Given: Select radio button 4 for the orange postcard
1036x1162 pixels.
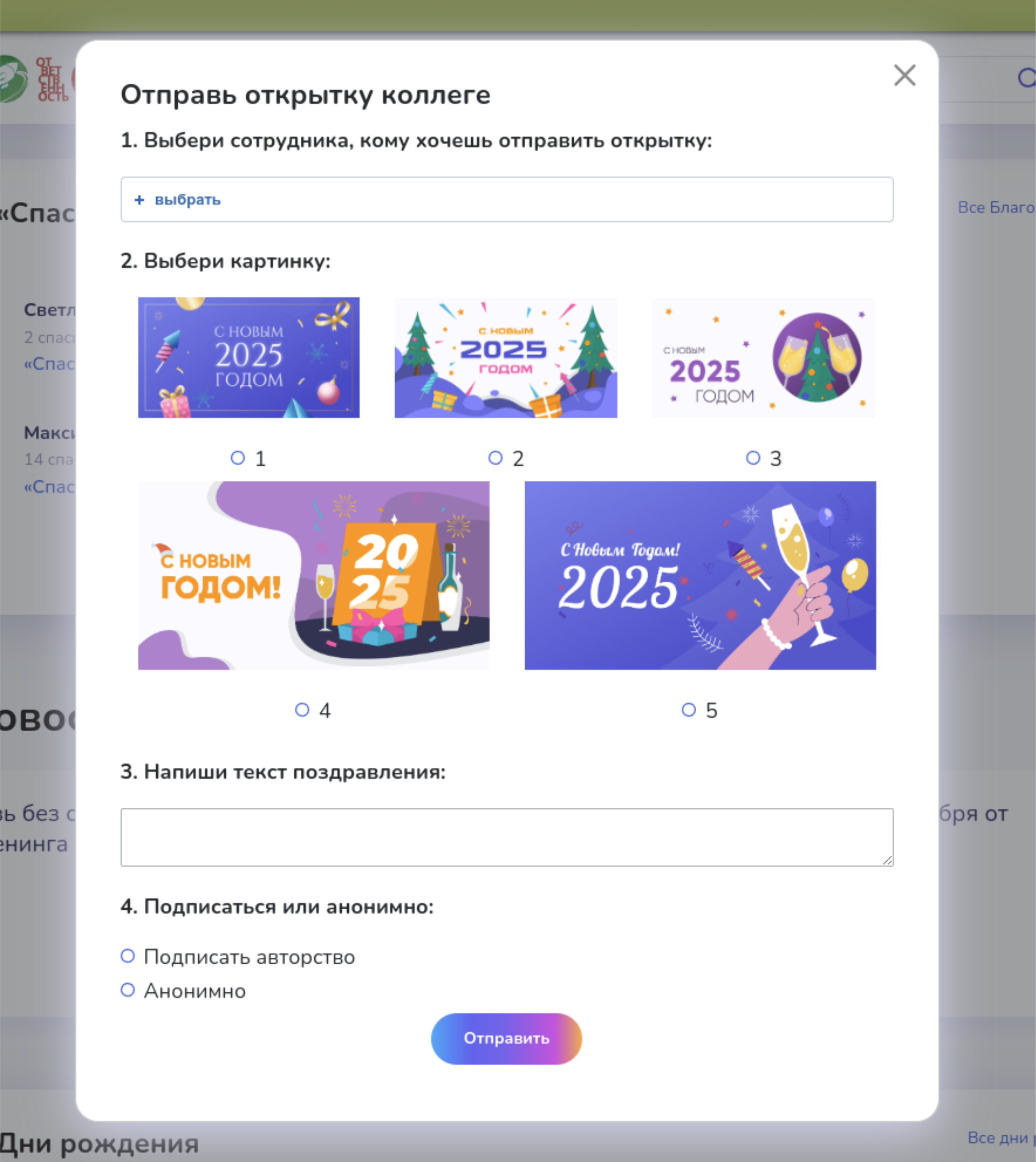Looking at the screenshot, I should [x=302, y=710].
